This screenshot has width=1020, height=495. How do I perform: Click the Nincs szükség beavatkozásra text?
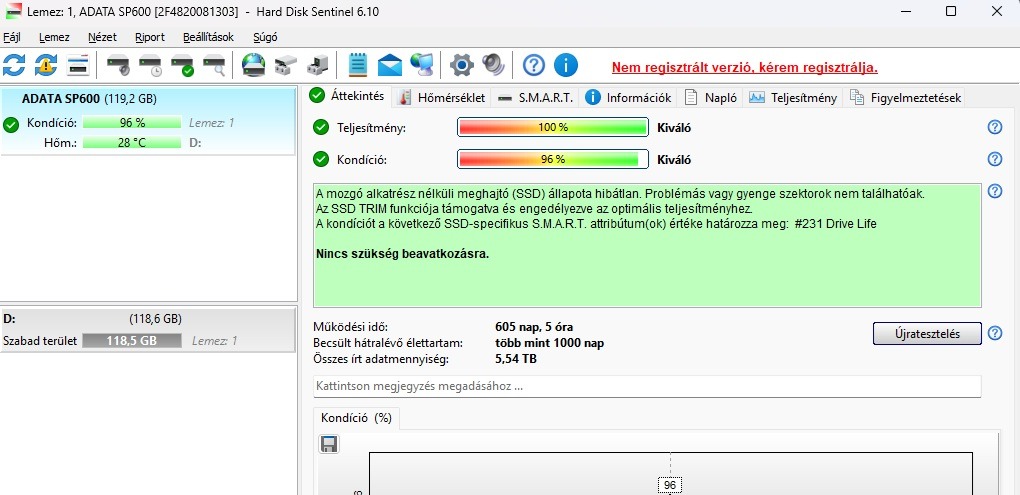(403, 254)
